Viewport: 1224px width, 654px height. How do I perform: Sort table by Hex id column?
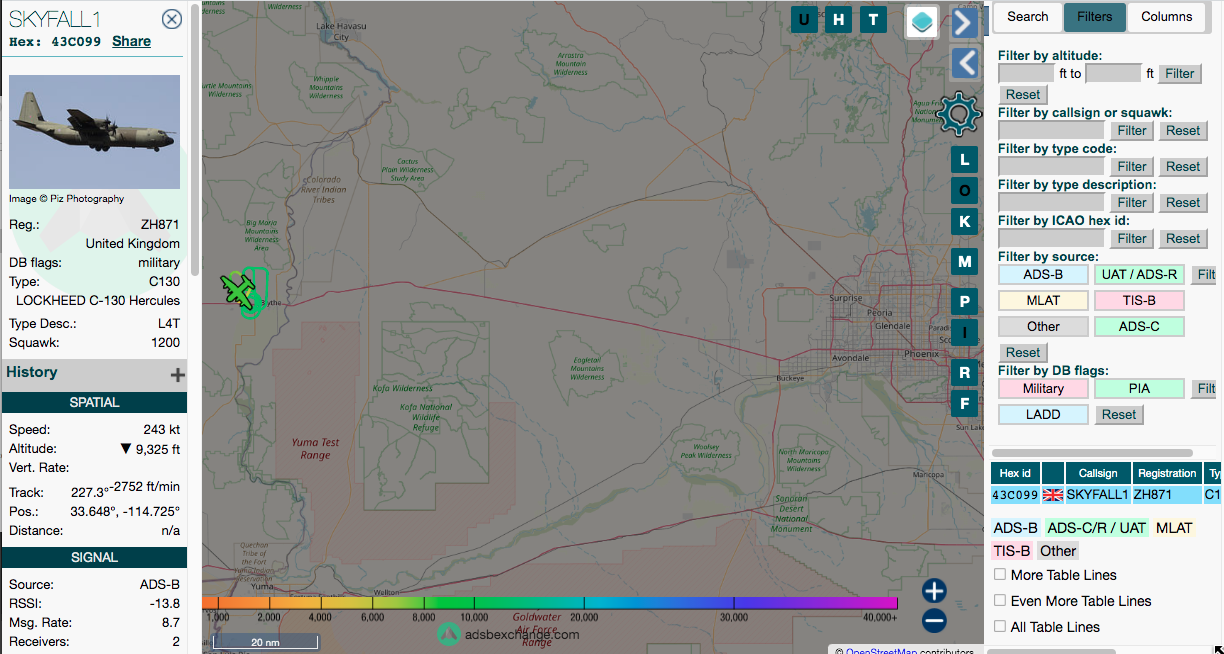[x=1015, y=473]
